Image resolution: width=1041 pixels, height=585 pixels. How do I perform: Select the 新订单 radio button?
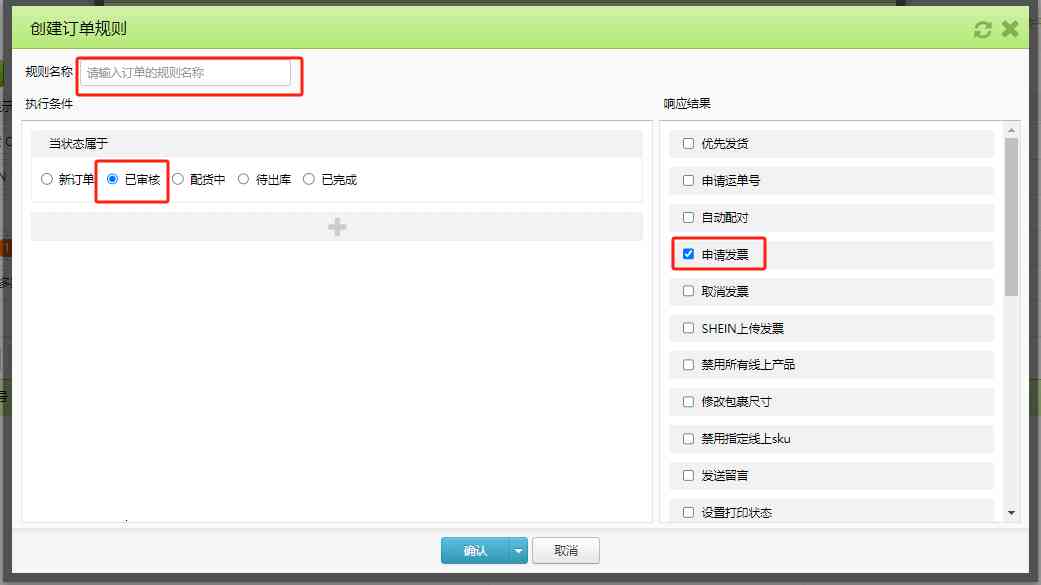click(47, 180)
